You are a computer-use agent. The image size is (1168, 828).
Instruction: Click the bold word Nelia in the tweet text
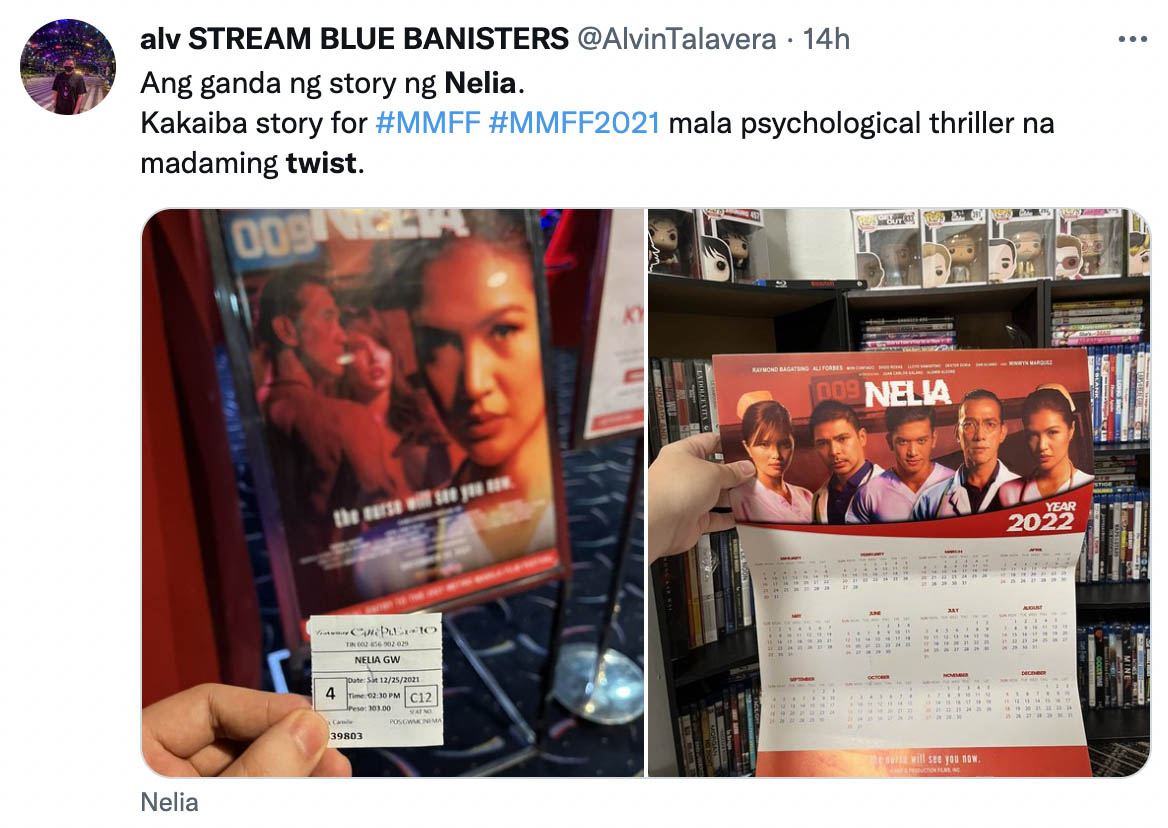(x=480, y=83)
